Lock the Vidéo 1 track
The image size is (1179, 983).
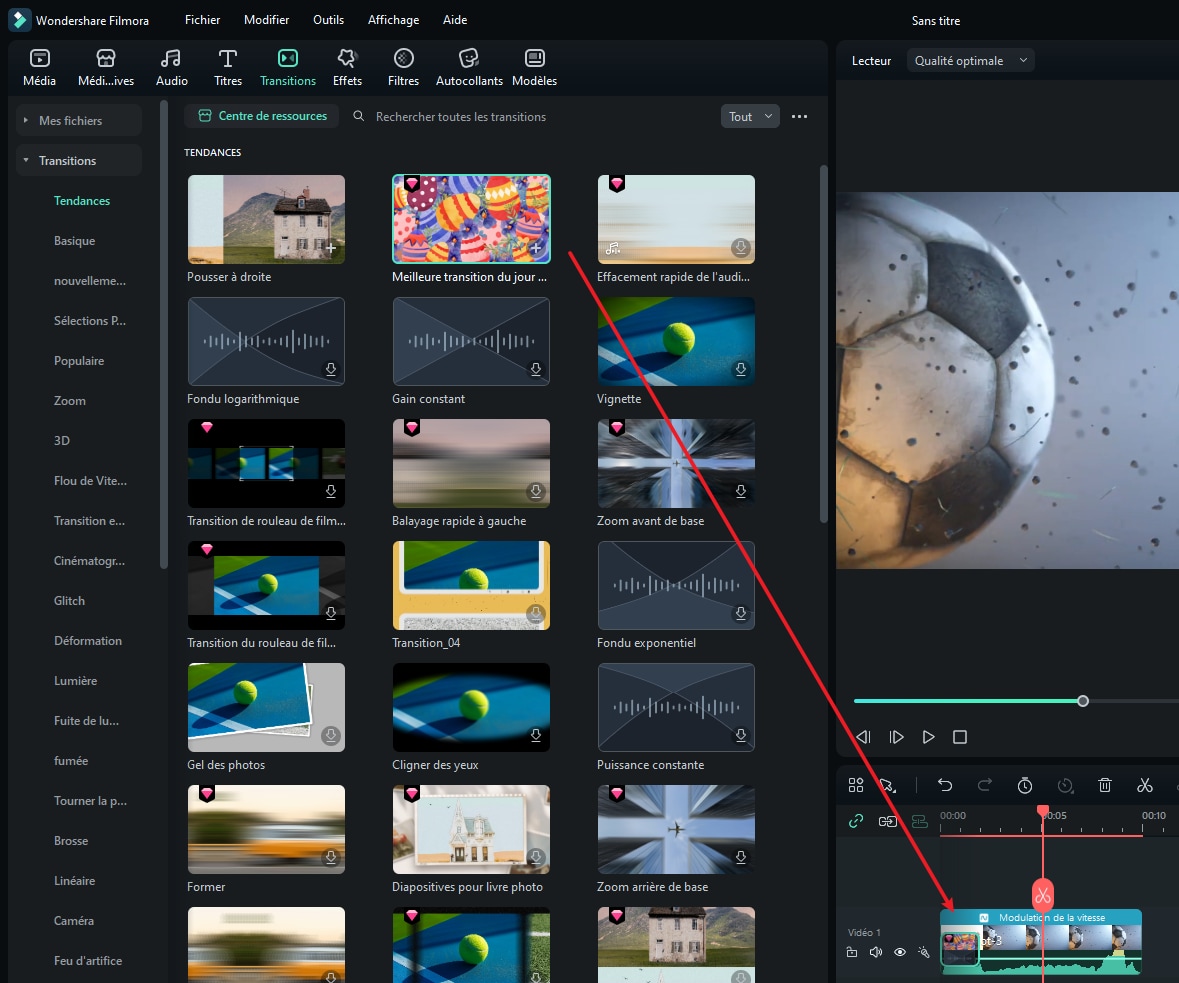click(852, 952)
